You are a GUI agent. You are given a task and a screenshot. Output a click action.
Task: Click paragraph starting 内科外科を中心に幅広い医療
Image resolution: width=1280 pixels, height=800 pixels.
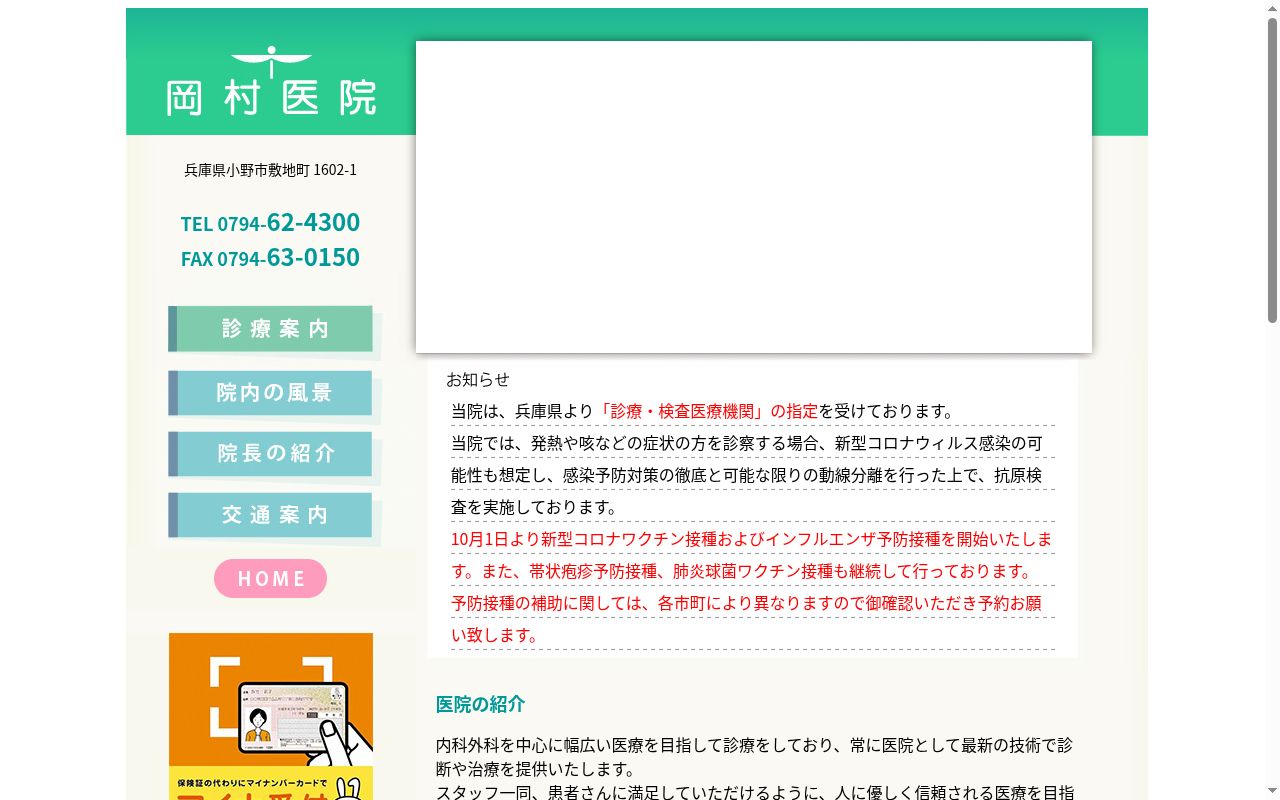[x=755, y=757]
